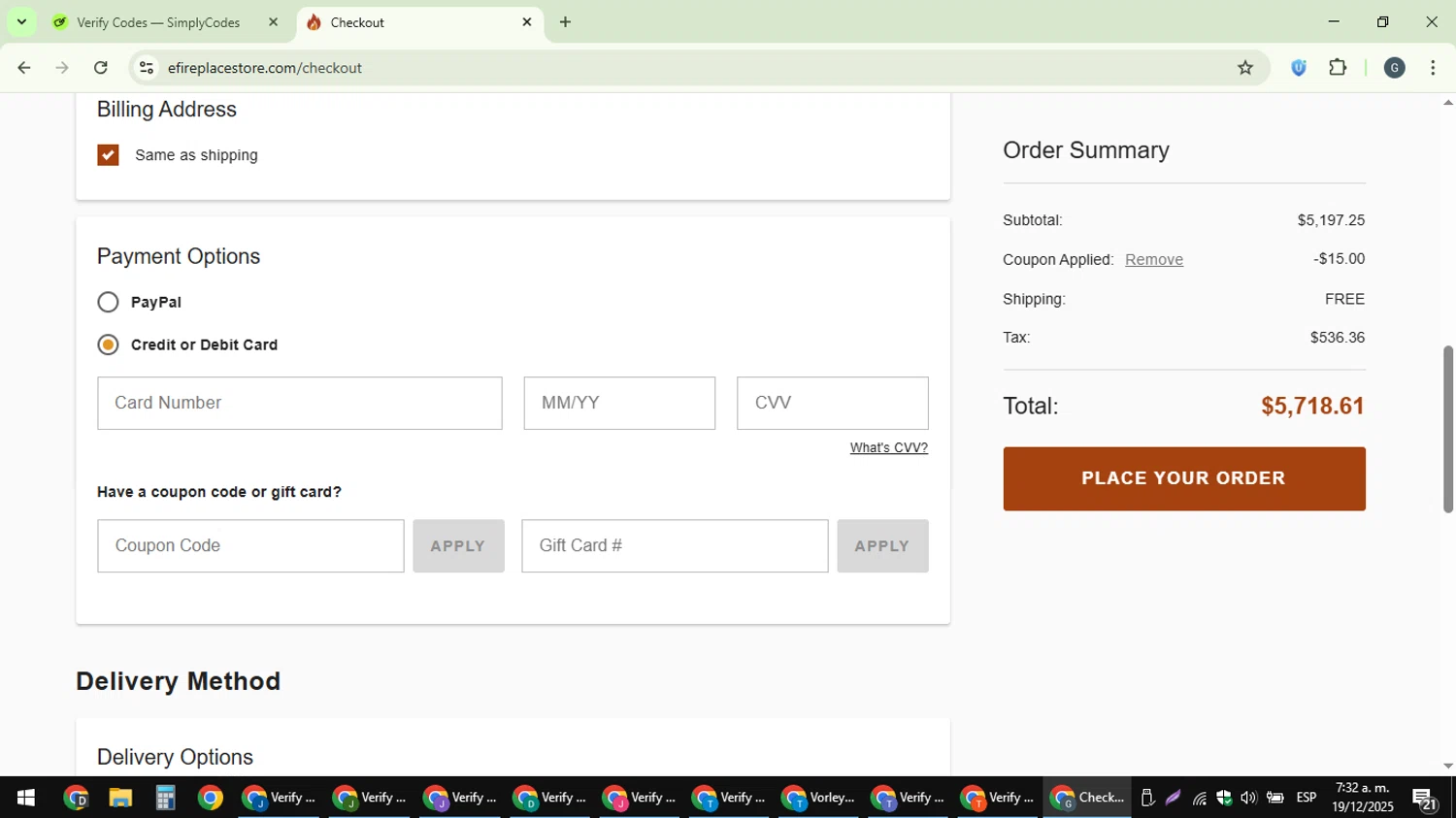1456x818 pixels.
Task: Open Windows Security shield tray icon
Action: coord(1224,798)
